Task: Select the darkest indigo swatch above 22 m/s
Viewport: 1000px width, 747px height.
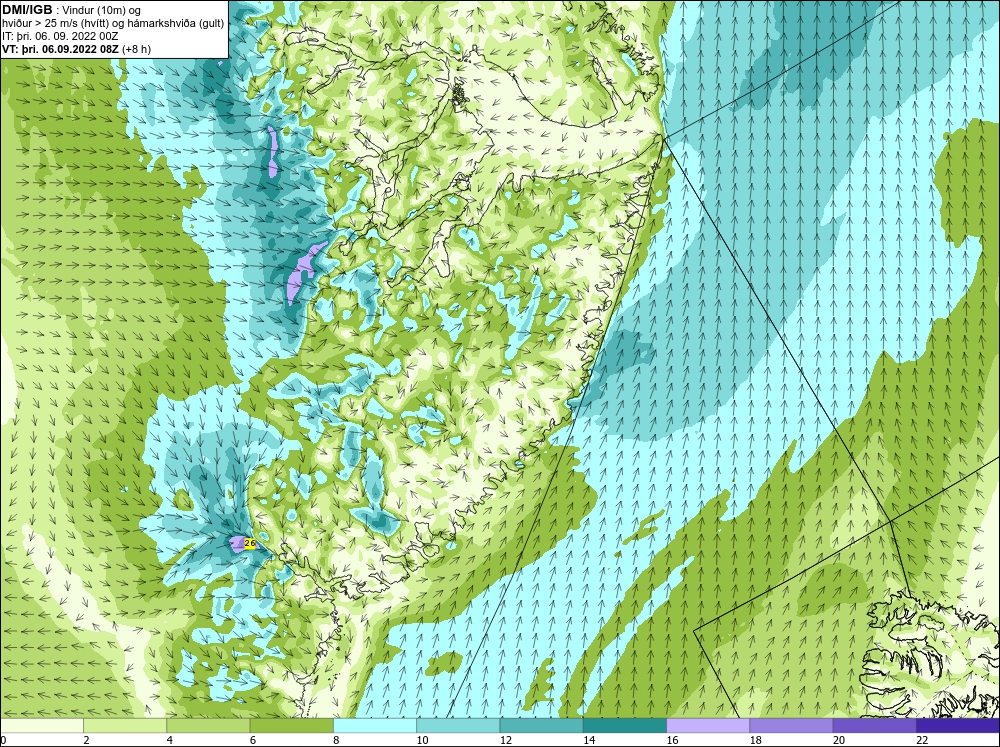Action: 958,725
